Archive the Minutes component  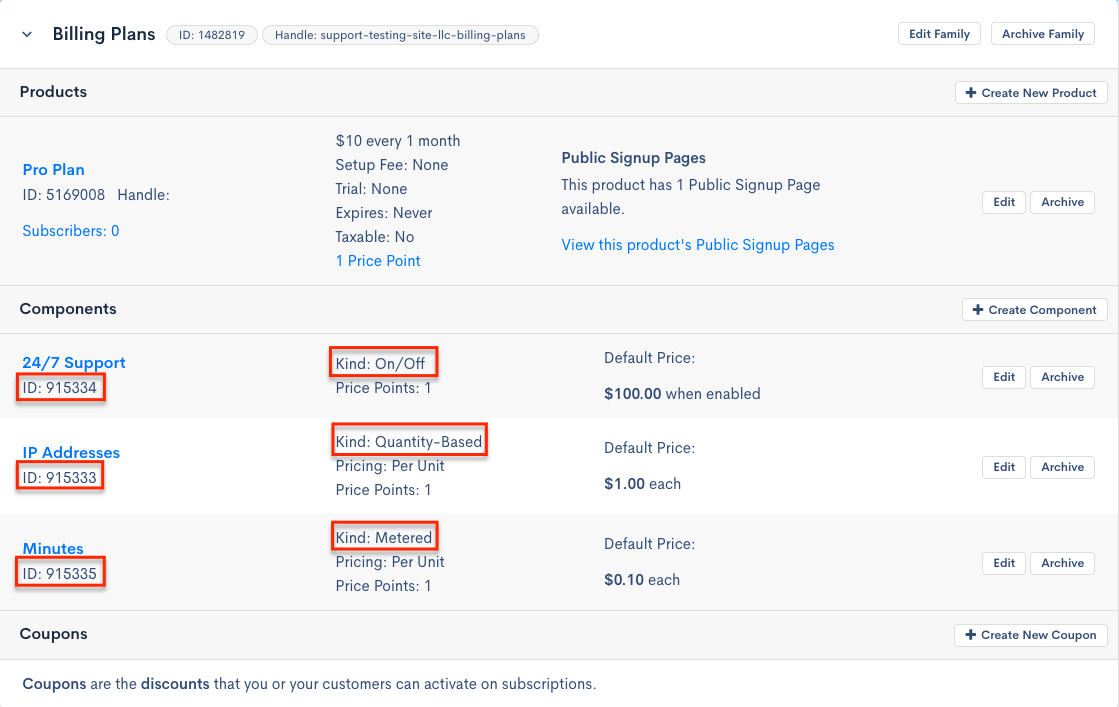coord(1062,563)
